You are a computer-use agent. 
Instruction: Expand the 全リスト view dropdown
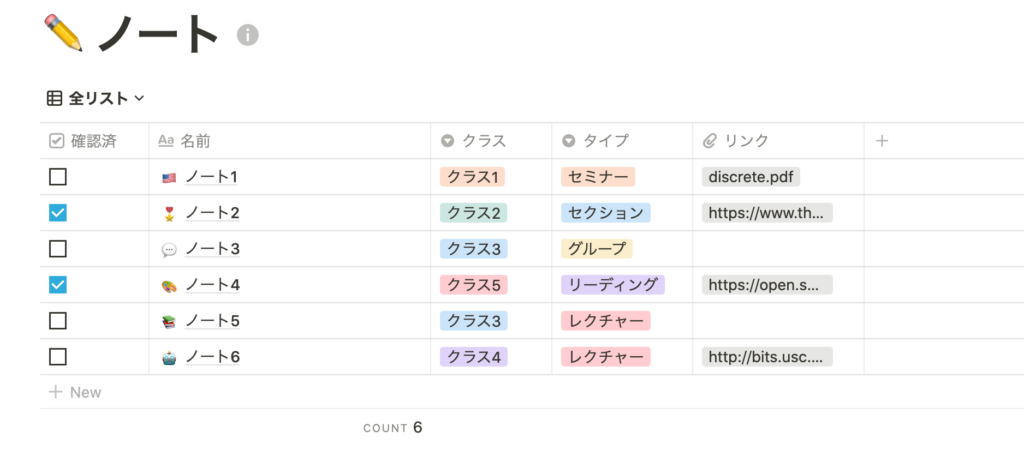click(96, 98)
